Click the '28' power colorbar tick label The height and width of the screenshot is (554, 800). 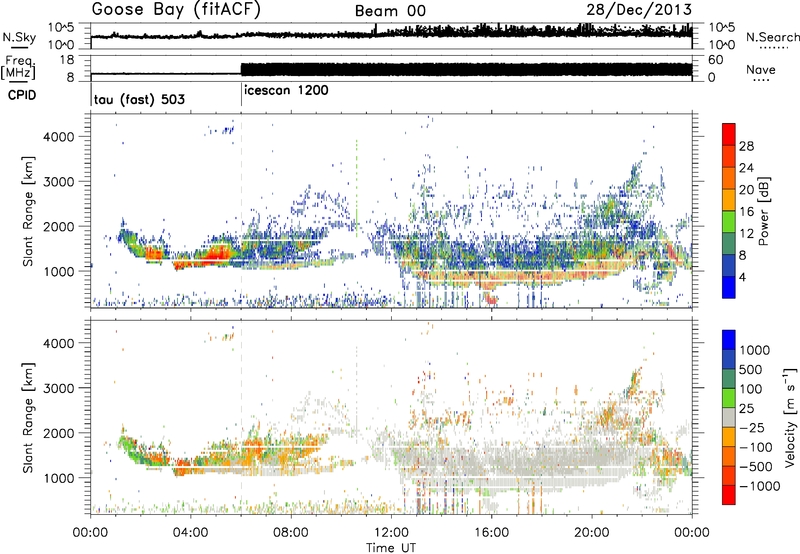(746, 146)
